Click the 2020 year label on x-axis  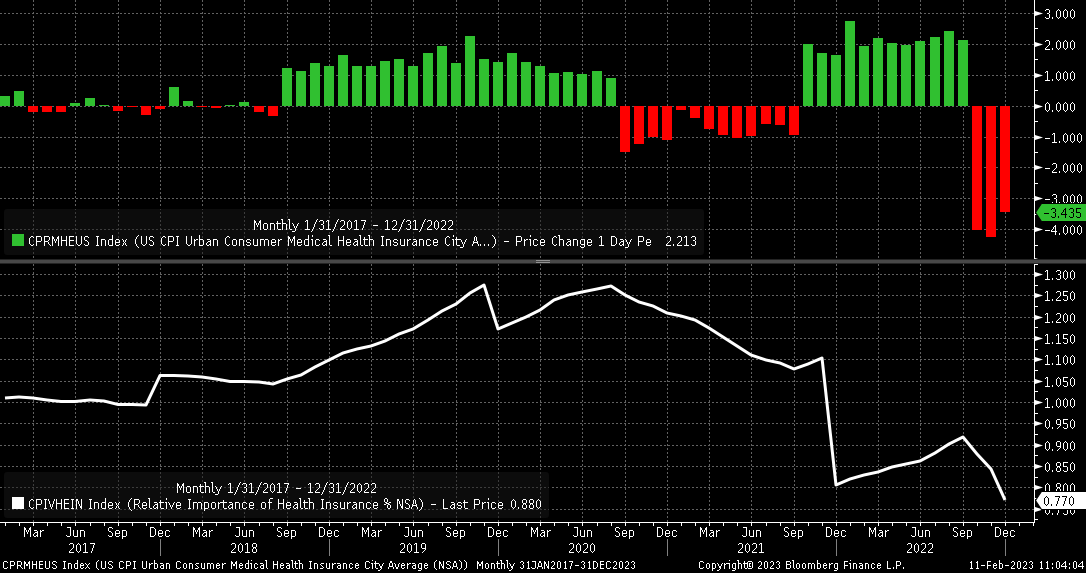tap(582, 548)
